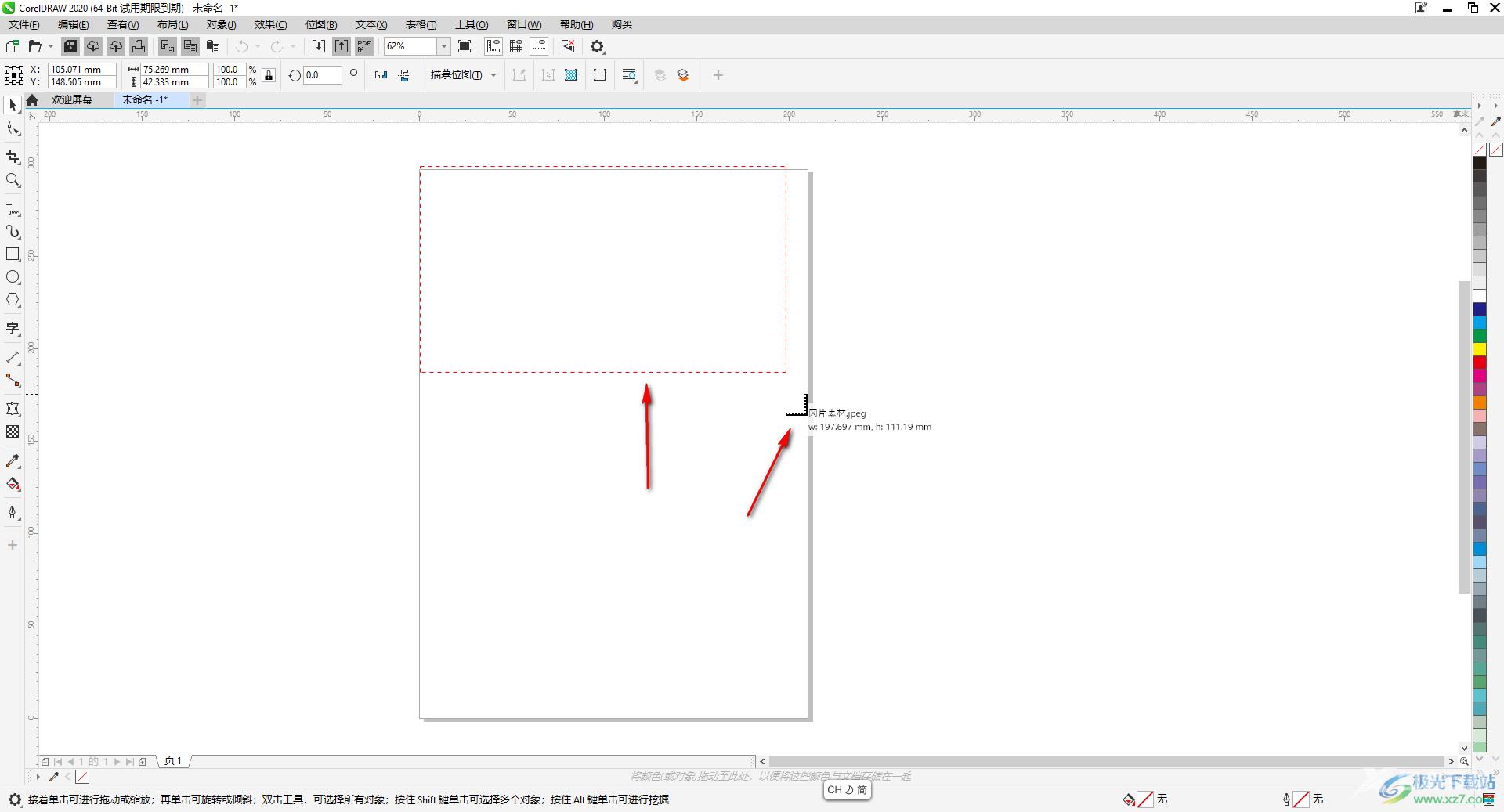The image size is (1504, 812).
Task: Switch to the 欢迎屏幕 tab
Action: click(72, 99)
